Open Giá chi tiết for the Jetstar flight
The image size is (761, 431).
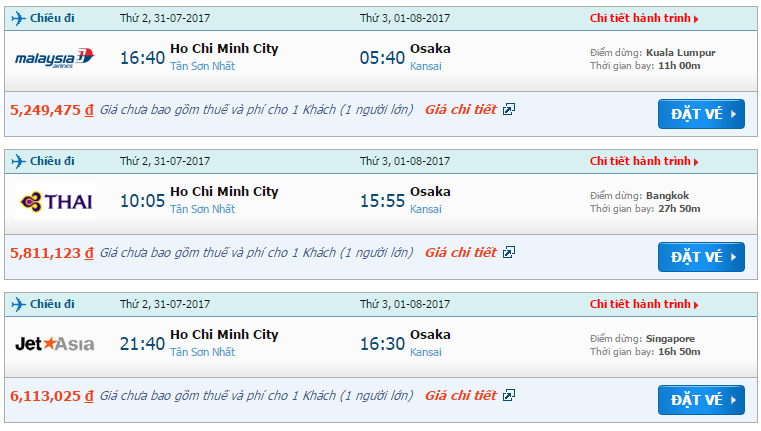[x=461, y=396]
